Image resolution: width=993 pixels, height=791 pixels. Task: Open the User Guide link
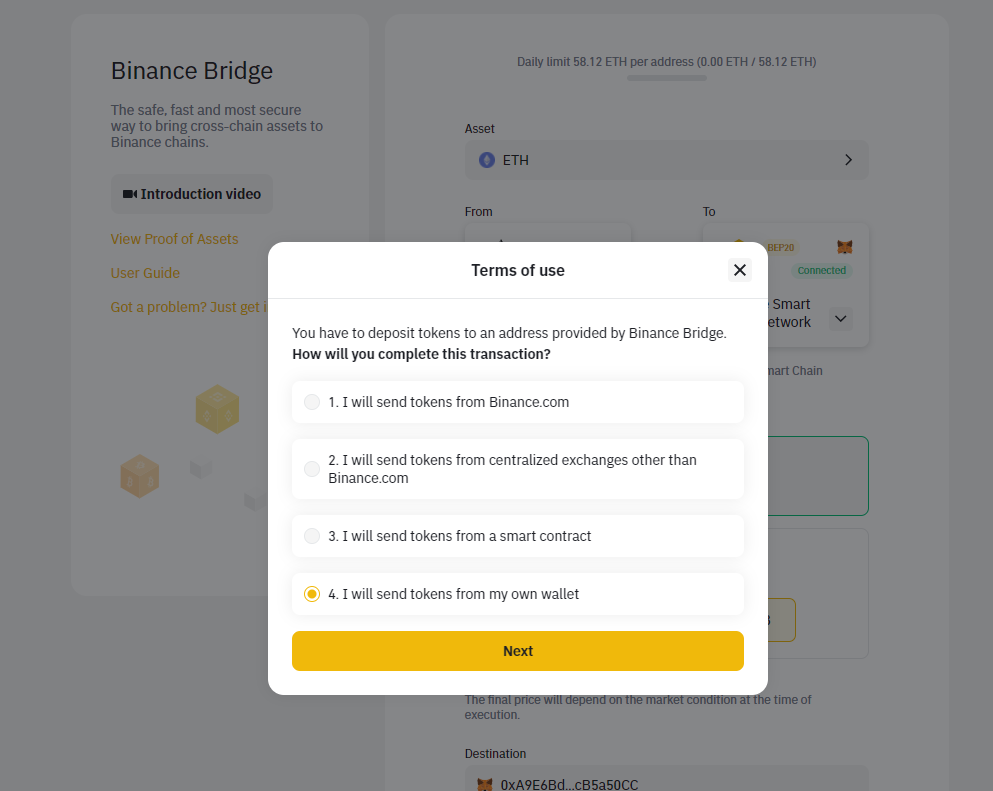click(x=146, y=273)
